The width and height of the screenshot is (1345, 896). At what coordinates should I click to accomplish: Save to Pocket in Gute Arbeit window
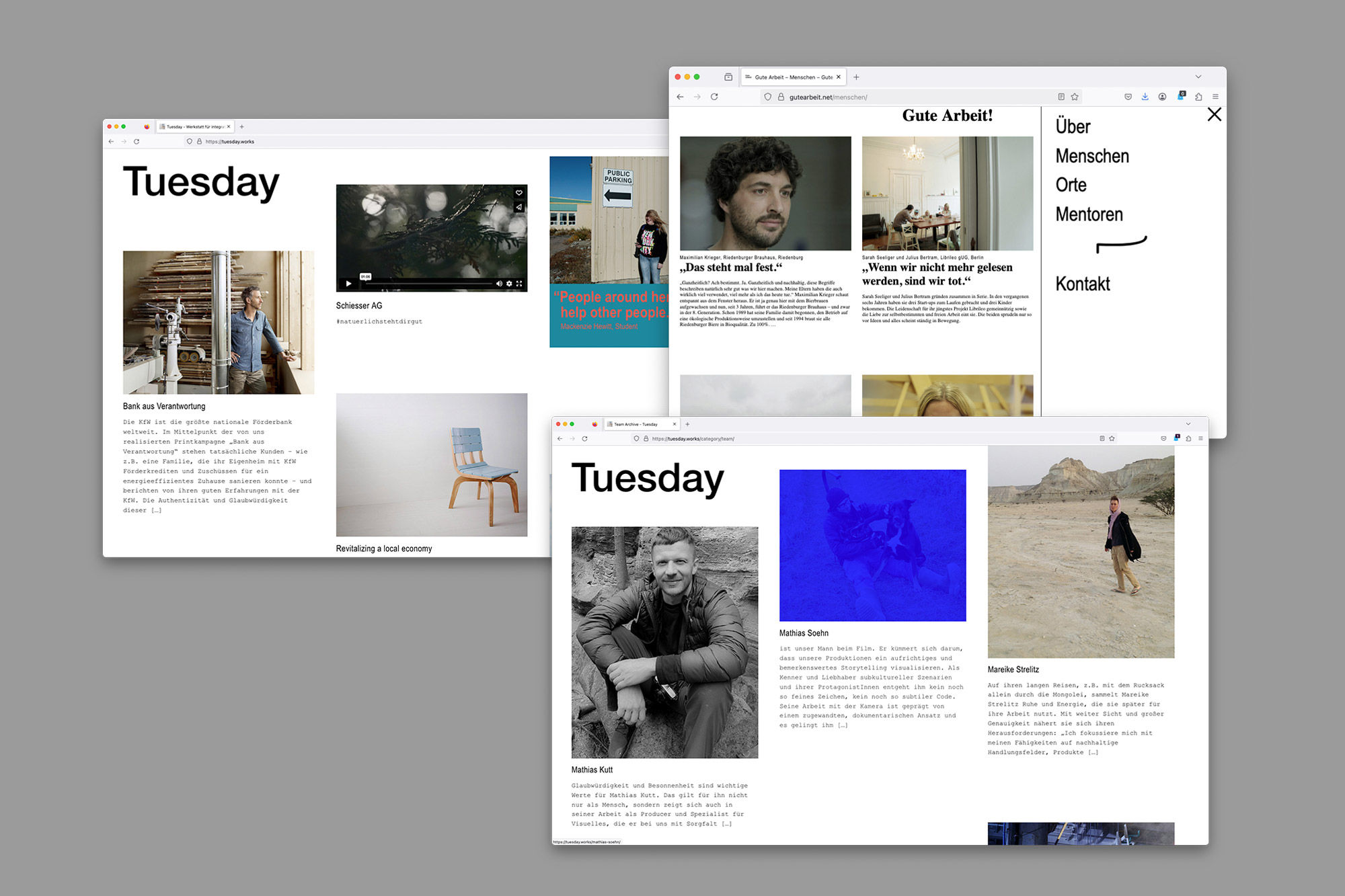[1128, 97]
